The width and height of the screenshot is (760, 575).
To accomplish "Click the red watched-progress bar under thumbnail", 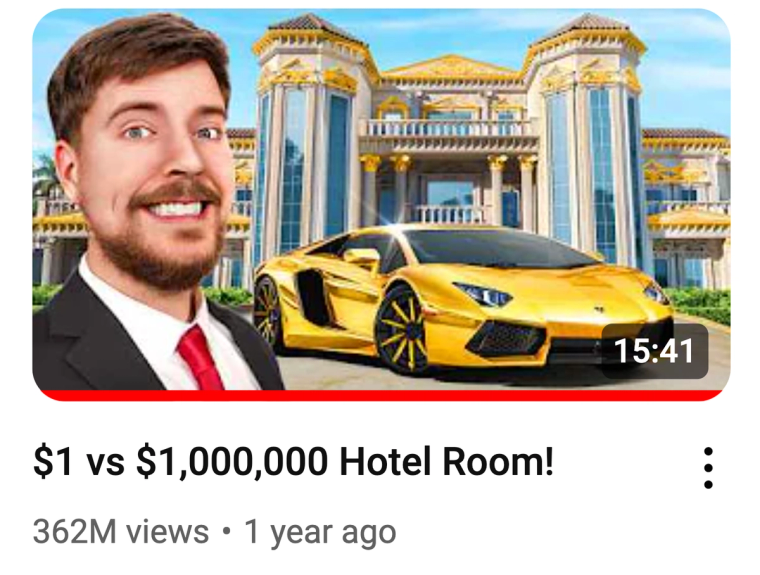I will tap(381, 395).
